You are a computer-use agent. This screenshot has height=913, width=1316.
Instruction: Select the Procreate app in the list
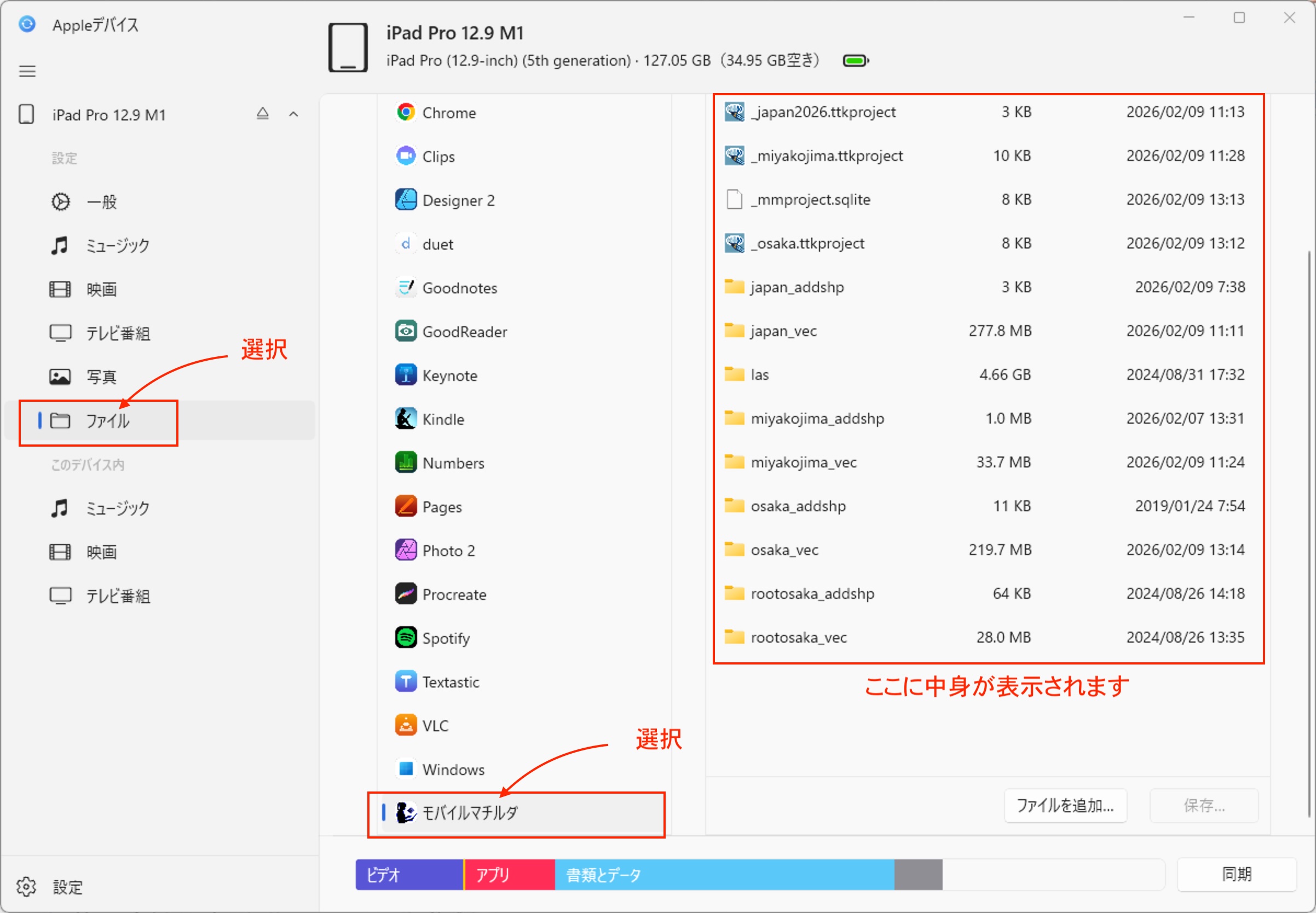pyautogui.click(x=454, y=594)
